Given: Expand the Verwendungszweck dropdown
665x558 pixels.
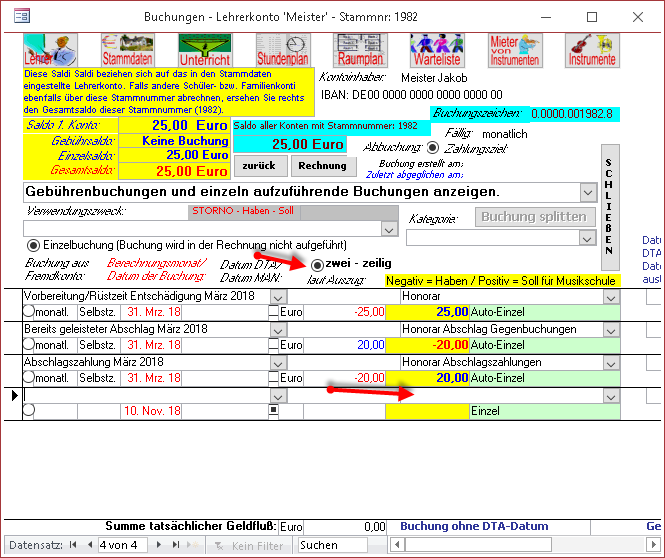Looking at the screenshot, I should coord(389,229).
